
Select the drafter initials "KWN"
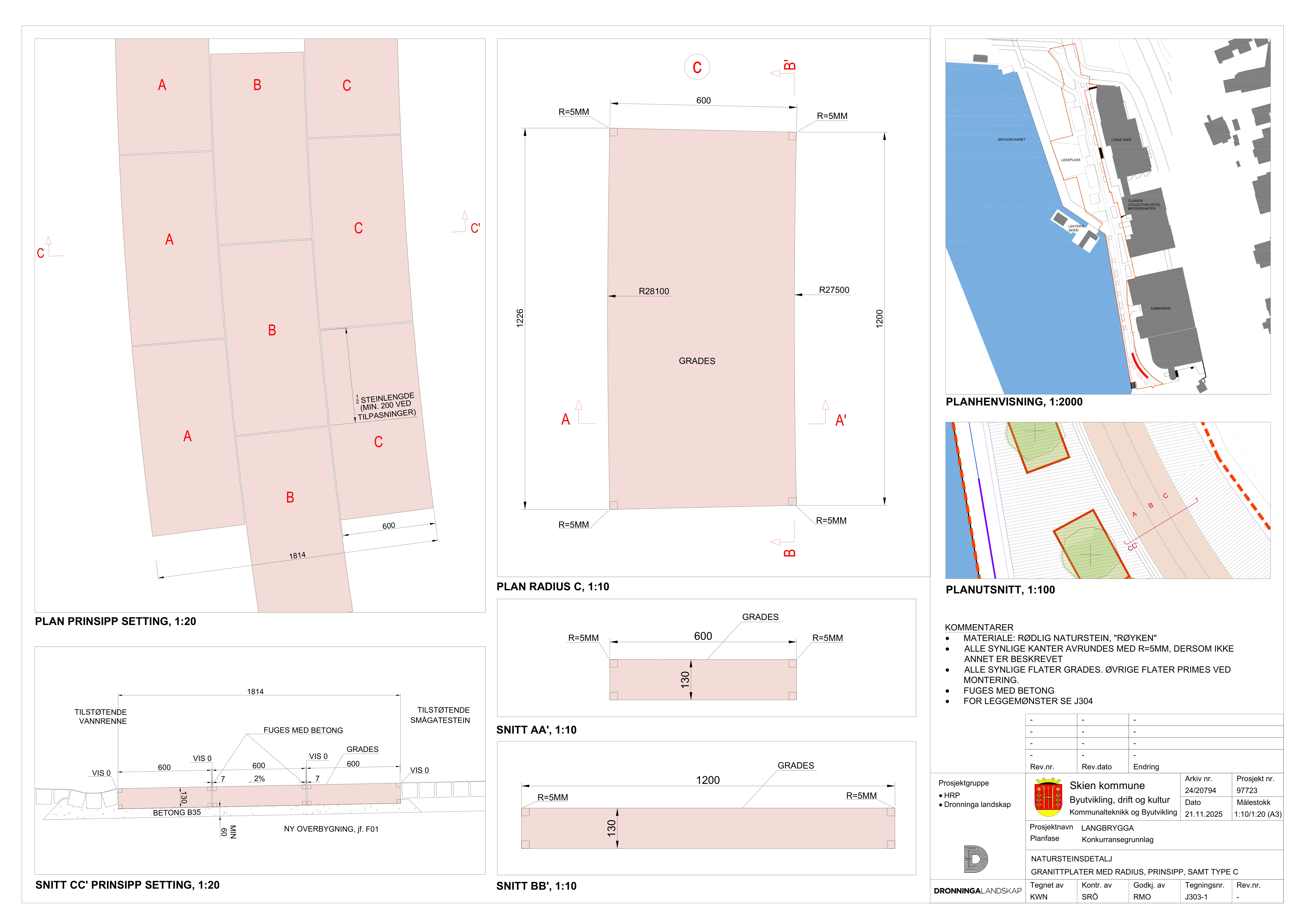click(1038, 897)
